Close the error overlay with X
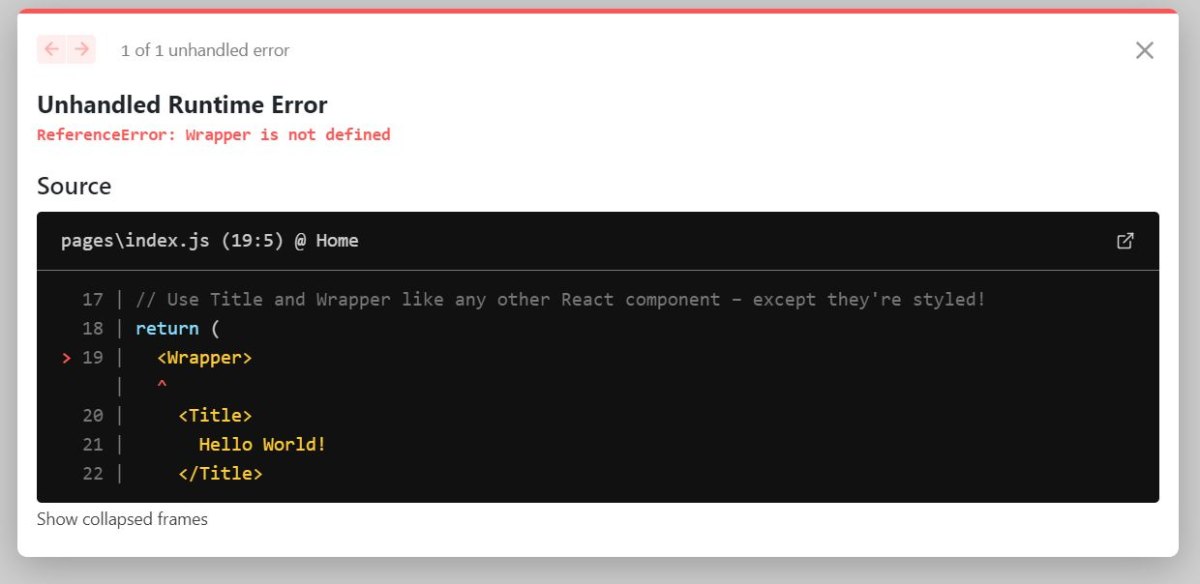The image size is (1200, 584). pos(1145,50)
